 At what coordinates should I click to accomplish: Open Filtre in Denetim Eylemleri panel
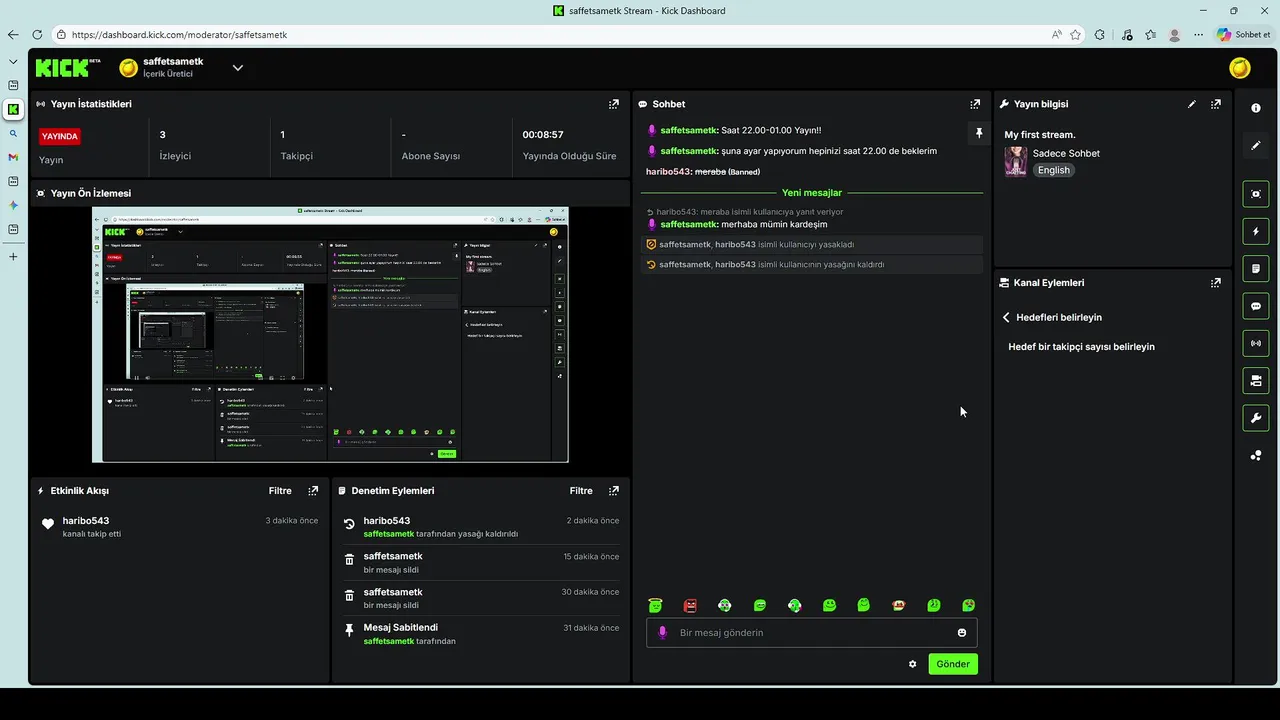(581, 491)
